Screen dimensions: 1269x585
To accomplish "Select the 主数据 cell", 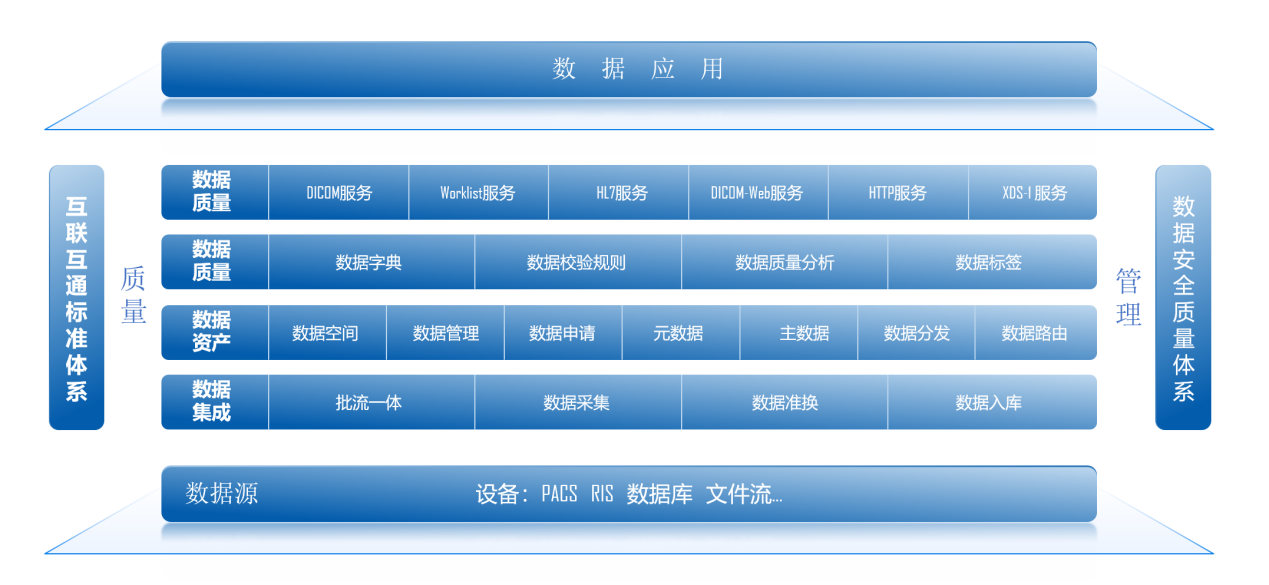I will point(798,333).
